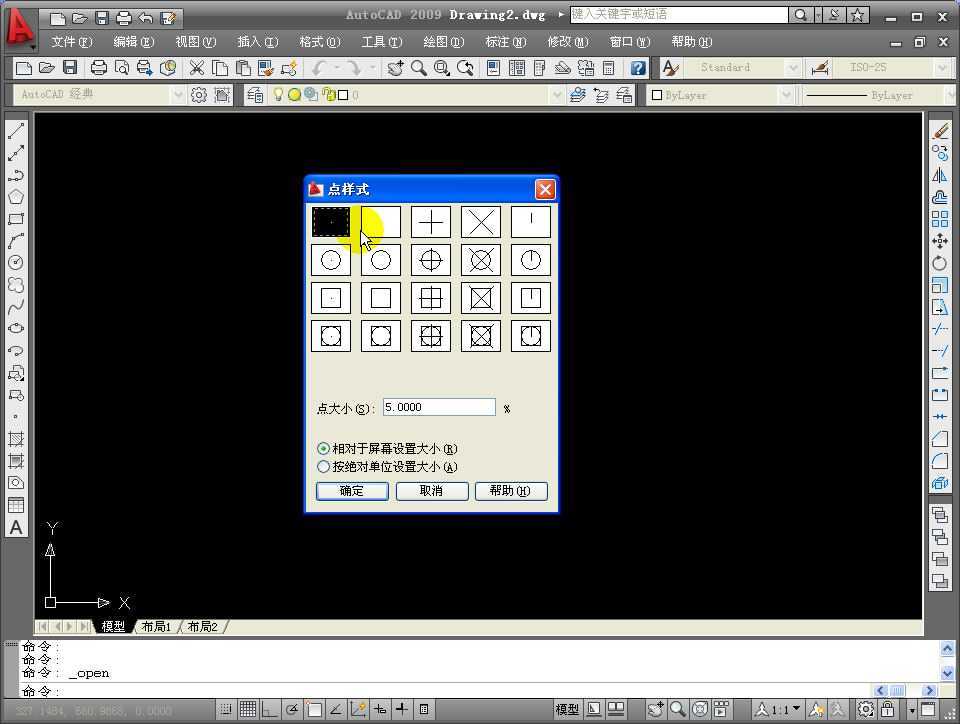This screenshot has width=960, height=724.
Task: Click the keyword search box
Action: (x=679, y=15)
